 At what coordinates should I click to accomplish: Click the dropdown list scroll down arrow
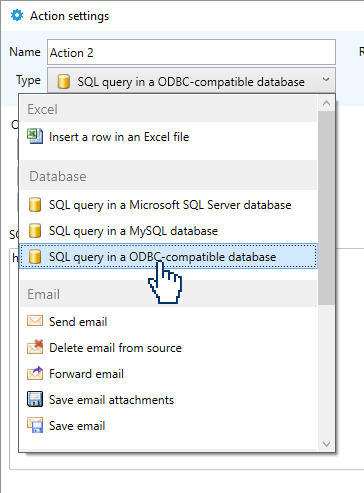click(x=326, y=444)
